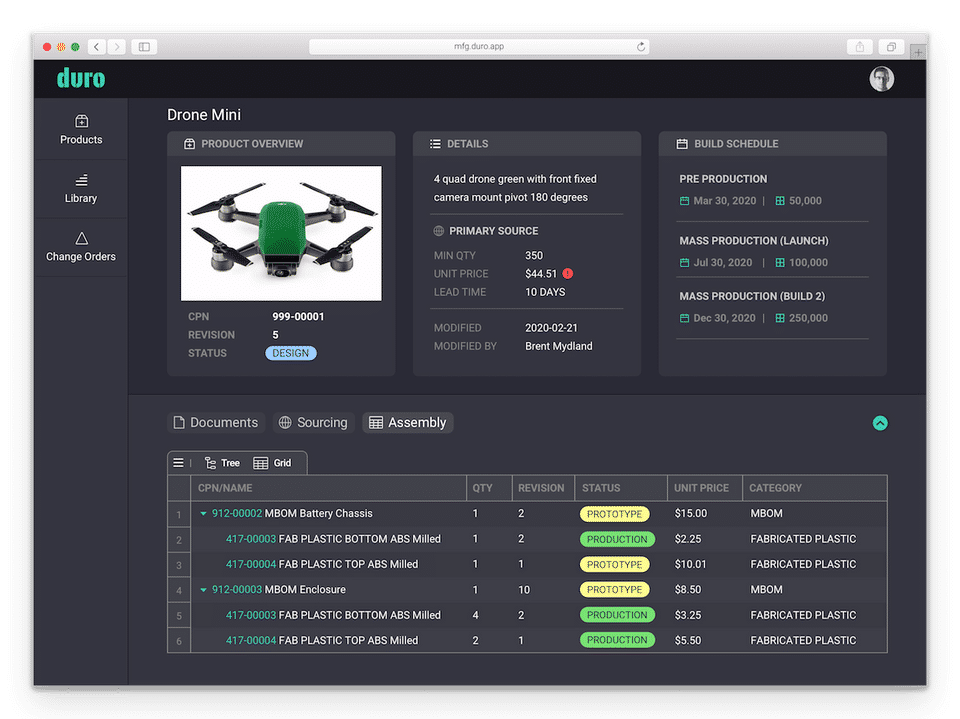Open the user profile avatar
This screenshot has height=719, width=960.
tap(882, 79)
